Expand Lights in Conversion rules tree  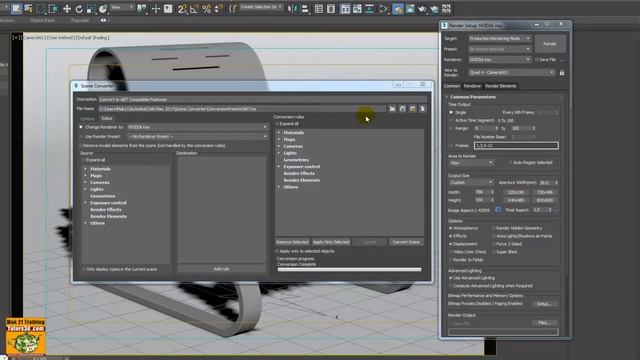pos(279,153)
